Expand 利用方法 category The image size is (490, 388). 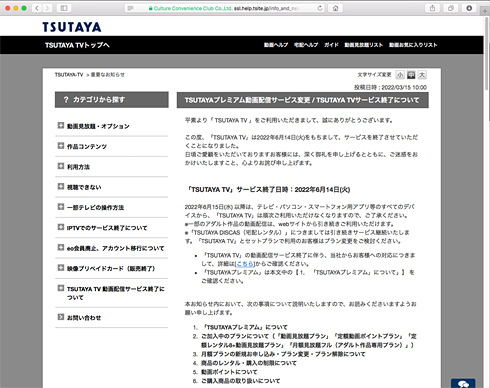tap(112, 167)
